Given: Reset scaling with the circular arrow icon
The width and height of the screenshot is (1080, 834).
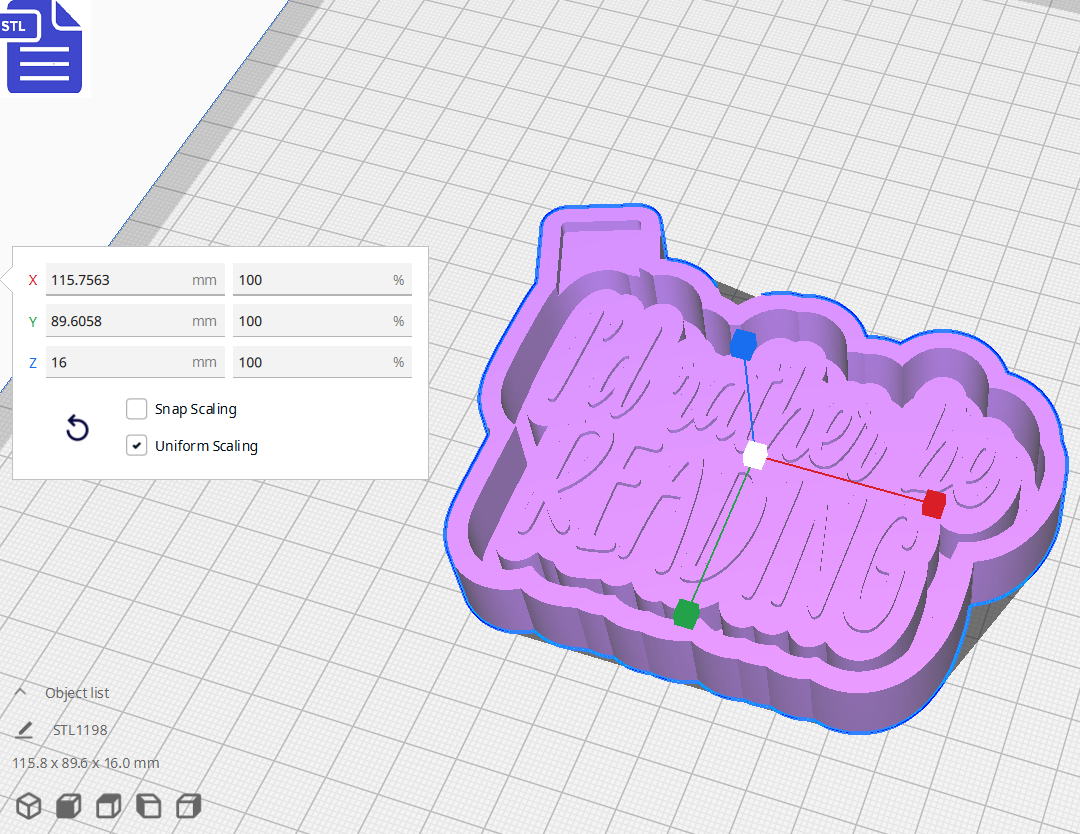Looking at the screenshot, I should [x=77, y=427].
